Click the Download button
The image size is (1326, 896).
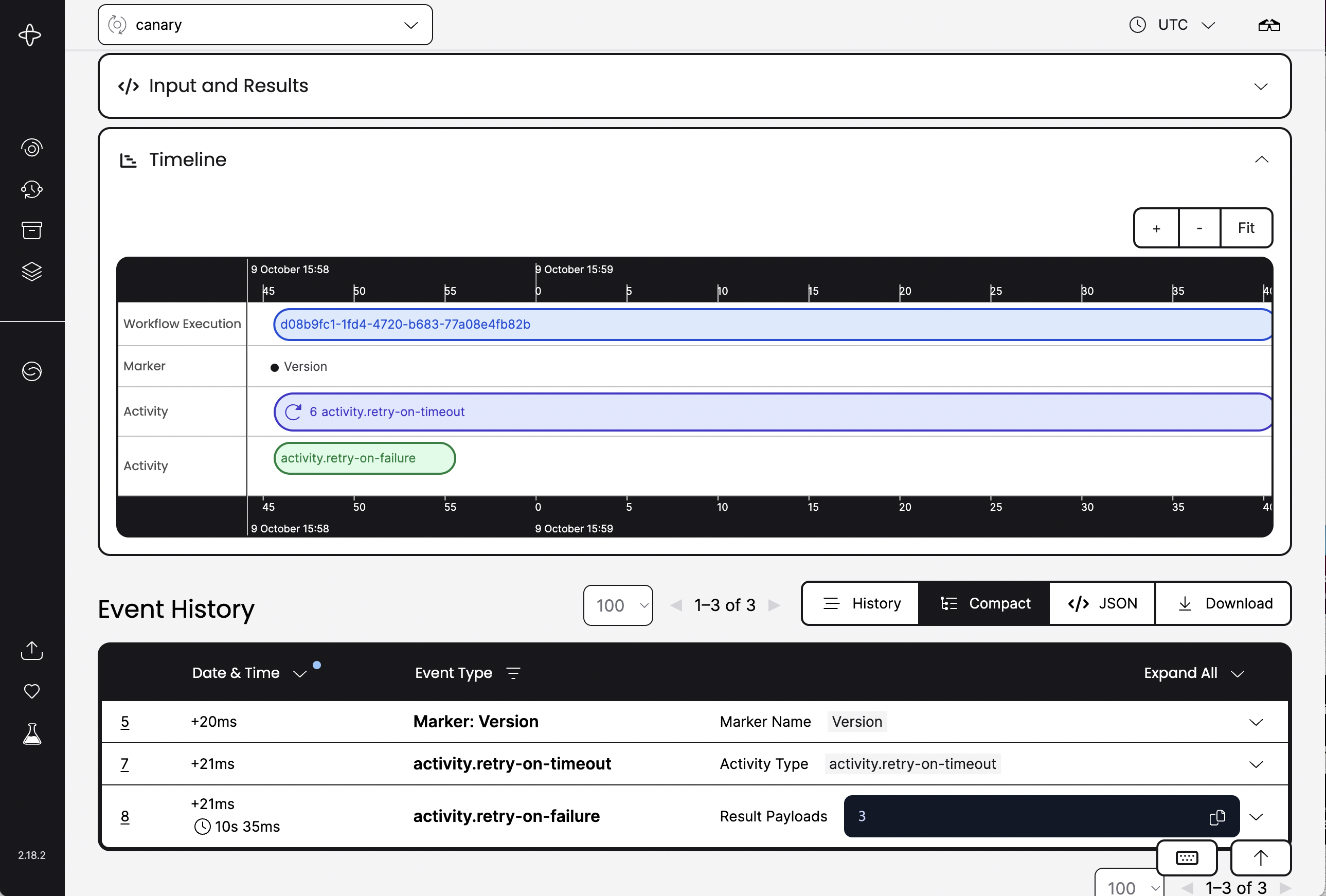tap(1225, 604)
